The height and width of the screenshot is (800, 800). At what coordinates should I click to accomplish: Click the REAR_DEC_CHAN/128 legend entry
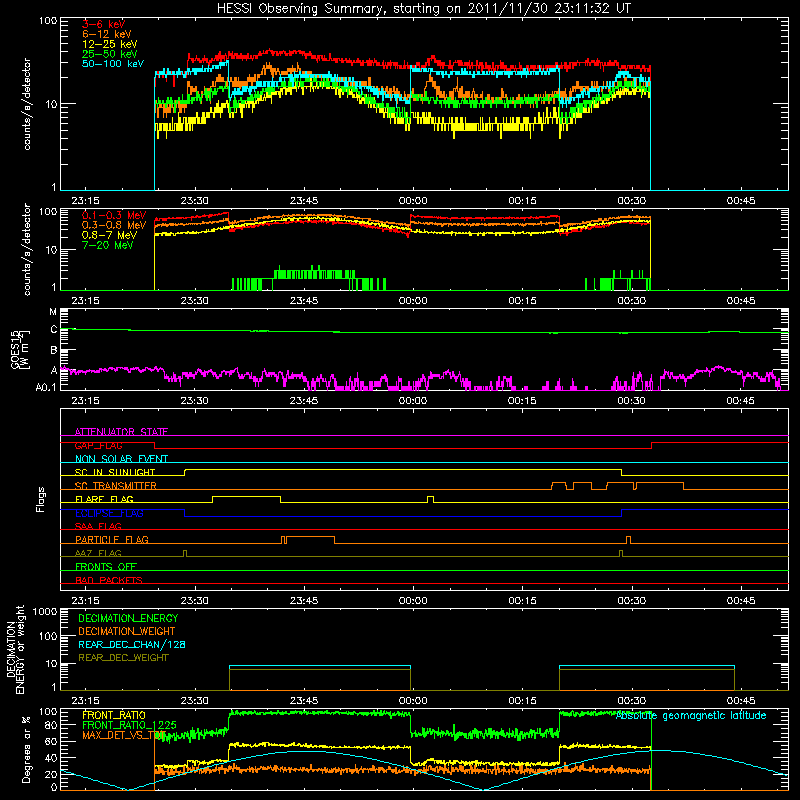coord(132,645)
